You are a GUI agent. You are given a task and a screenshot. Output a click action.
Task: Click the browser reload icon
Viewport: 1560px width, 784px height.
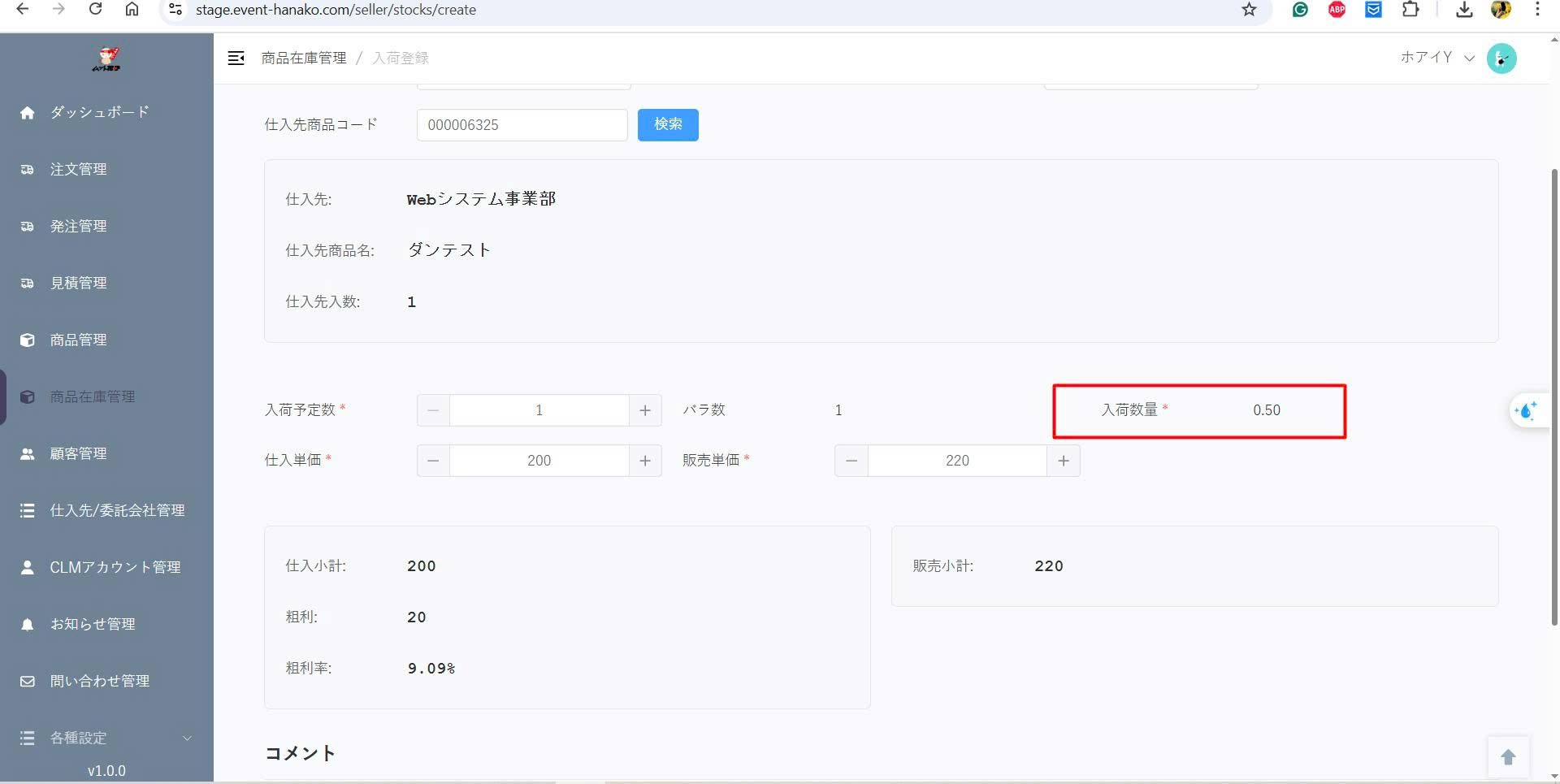(95, 10)
